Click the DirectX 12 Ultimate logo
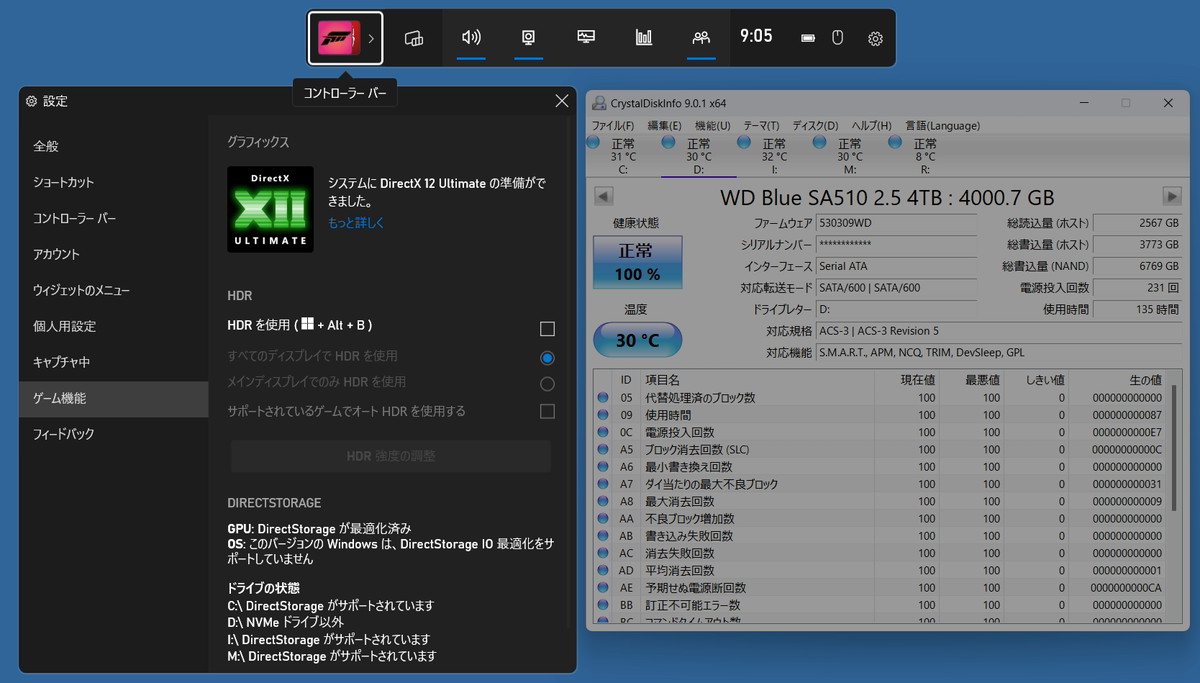The height and width of the screenshot is (683, 1200). click(x=270, y=209)
